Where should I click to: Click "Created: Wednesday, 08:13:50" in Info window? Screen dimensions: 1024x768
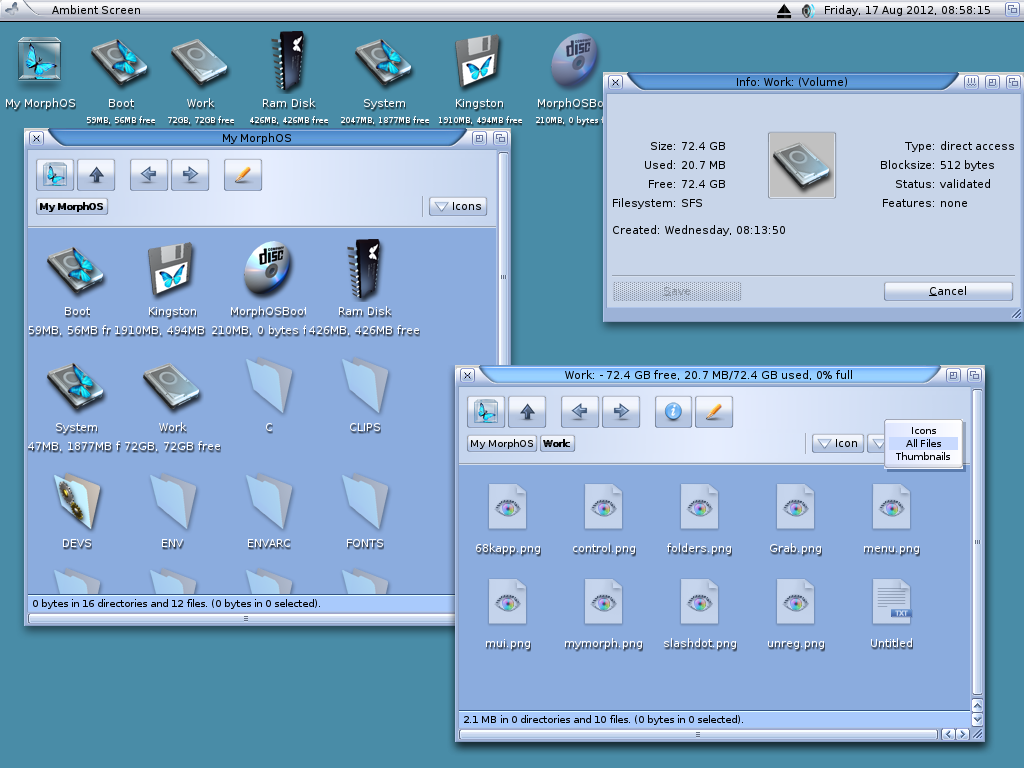(x=699, y=230)
